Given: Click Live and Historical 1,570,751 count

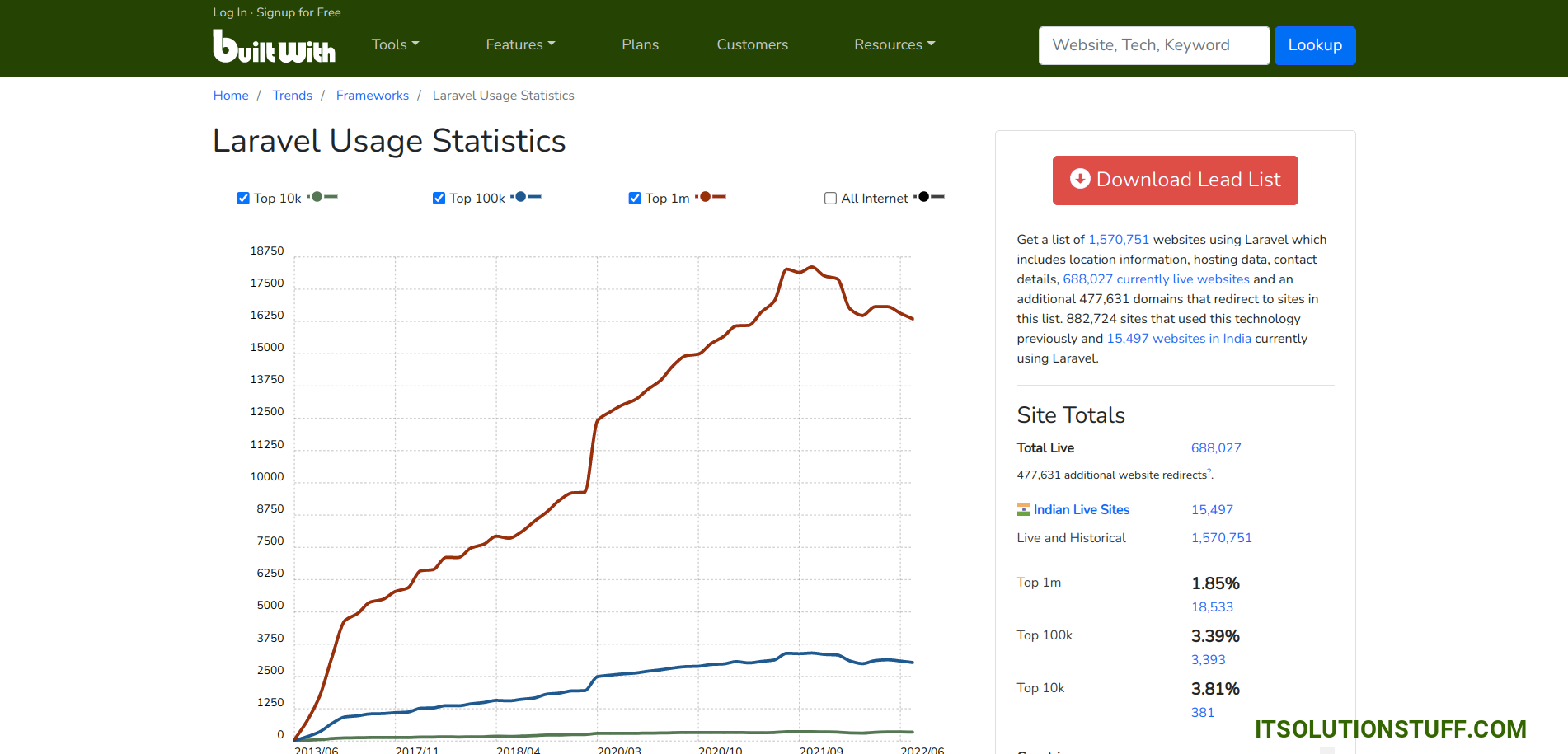Looking at the screenshot, I should coord(1222,538).
